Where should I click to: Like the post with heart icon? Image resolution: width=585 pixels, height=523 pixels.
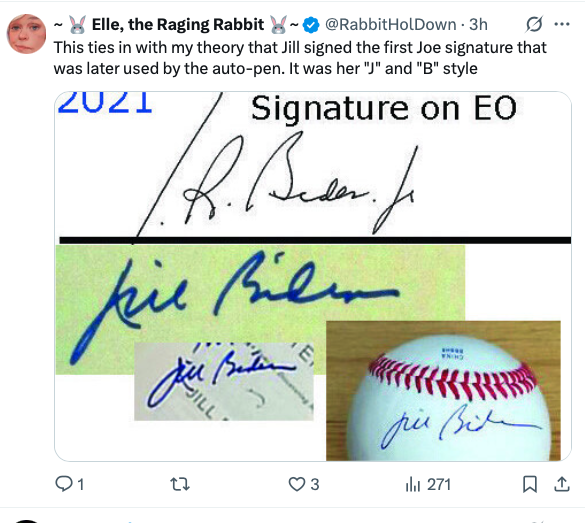click(x=297, y=484)
